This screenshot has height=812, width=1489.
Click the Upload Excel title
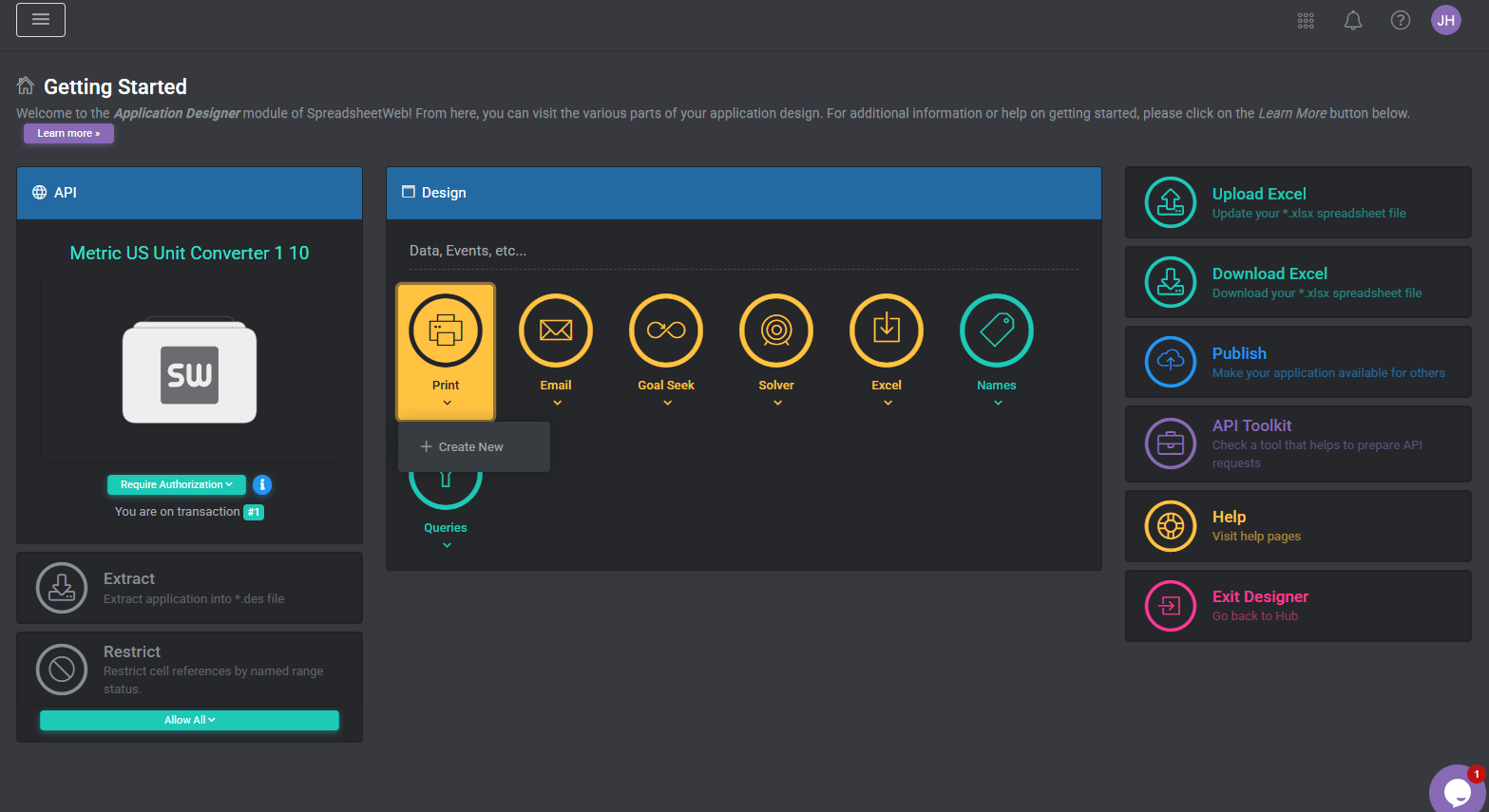1259,194
